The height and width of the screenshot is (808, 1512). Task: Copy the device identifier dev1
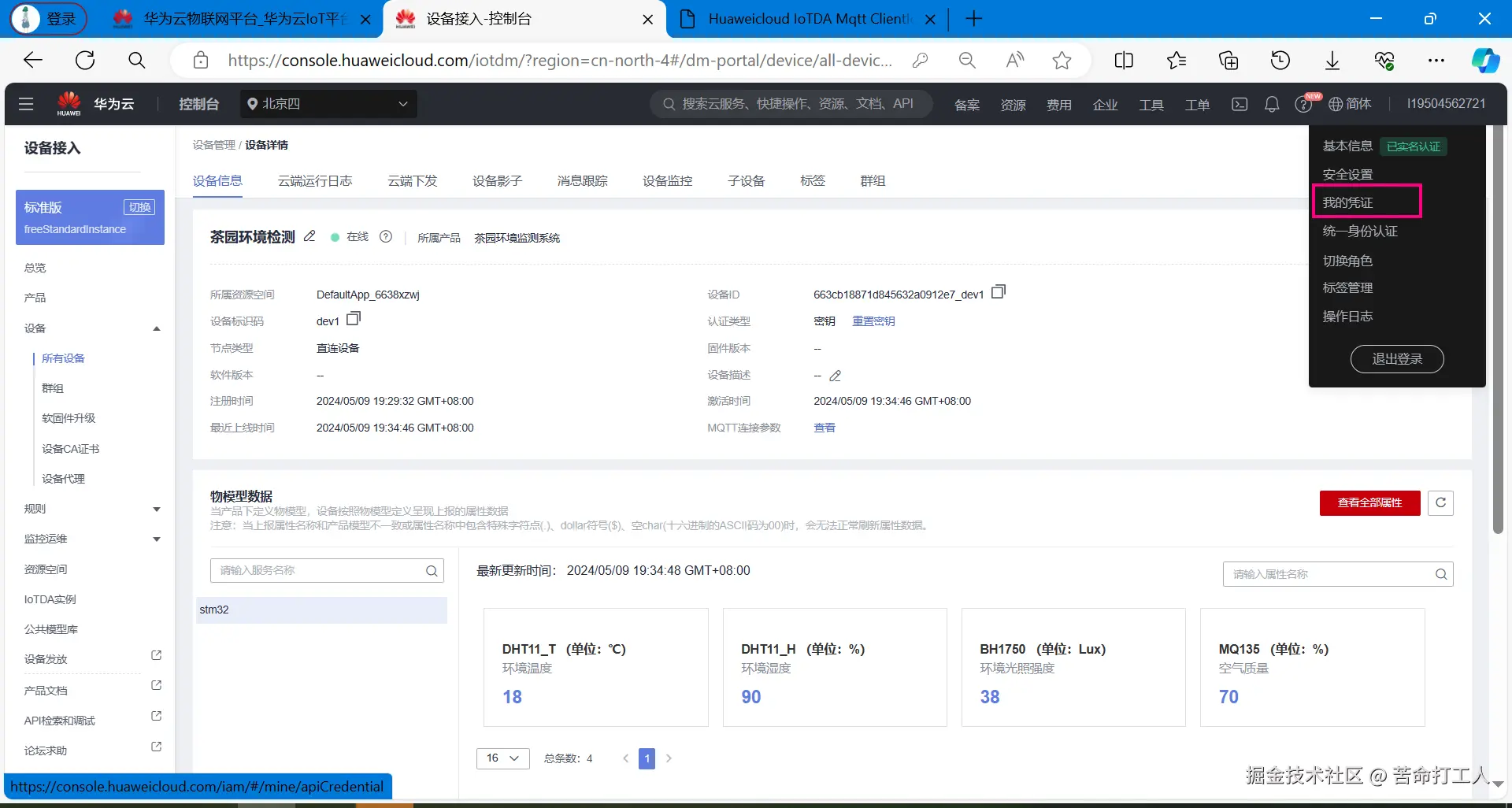[x=354, y=318]
